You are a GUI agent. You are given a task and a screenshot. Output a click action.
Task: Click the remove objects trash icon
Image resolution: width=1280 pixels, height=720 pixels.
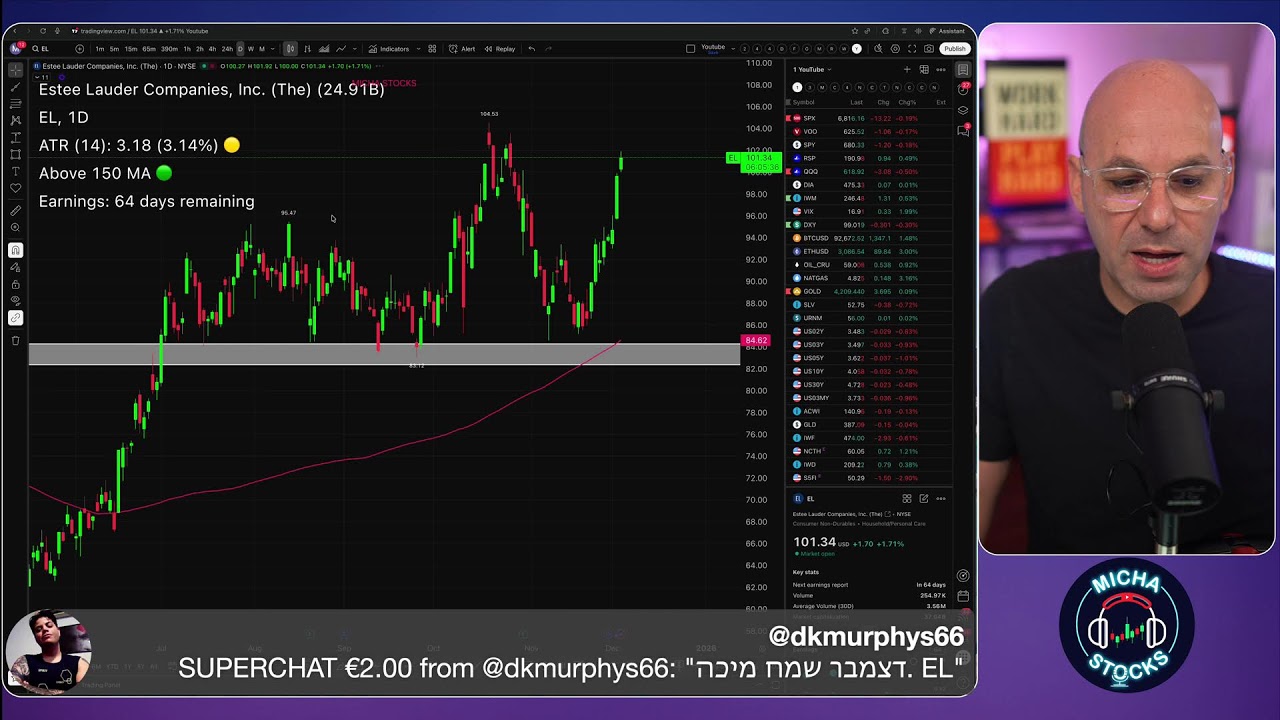pos(16,340)
